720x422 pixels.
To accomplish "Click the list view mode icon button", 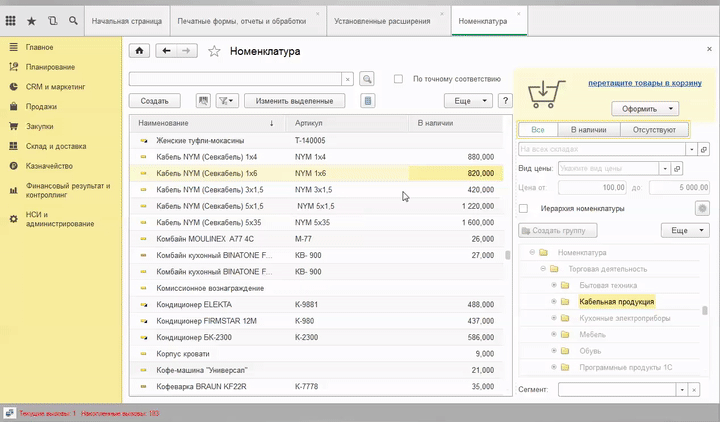I will click(x=203, y=101).
